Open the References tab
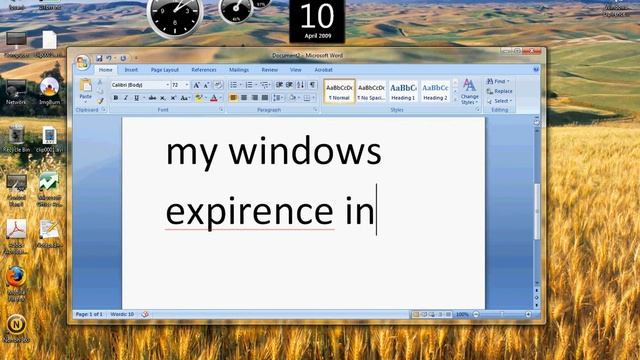The width and height of the screenshot is (640, 360). coord(204,70)
